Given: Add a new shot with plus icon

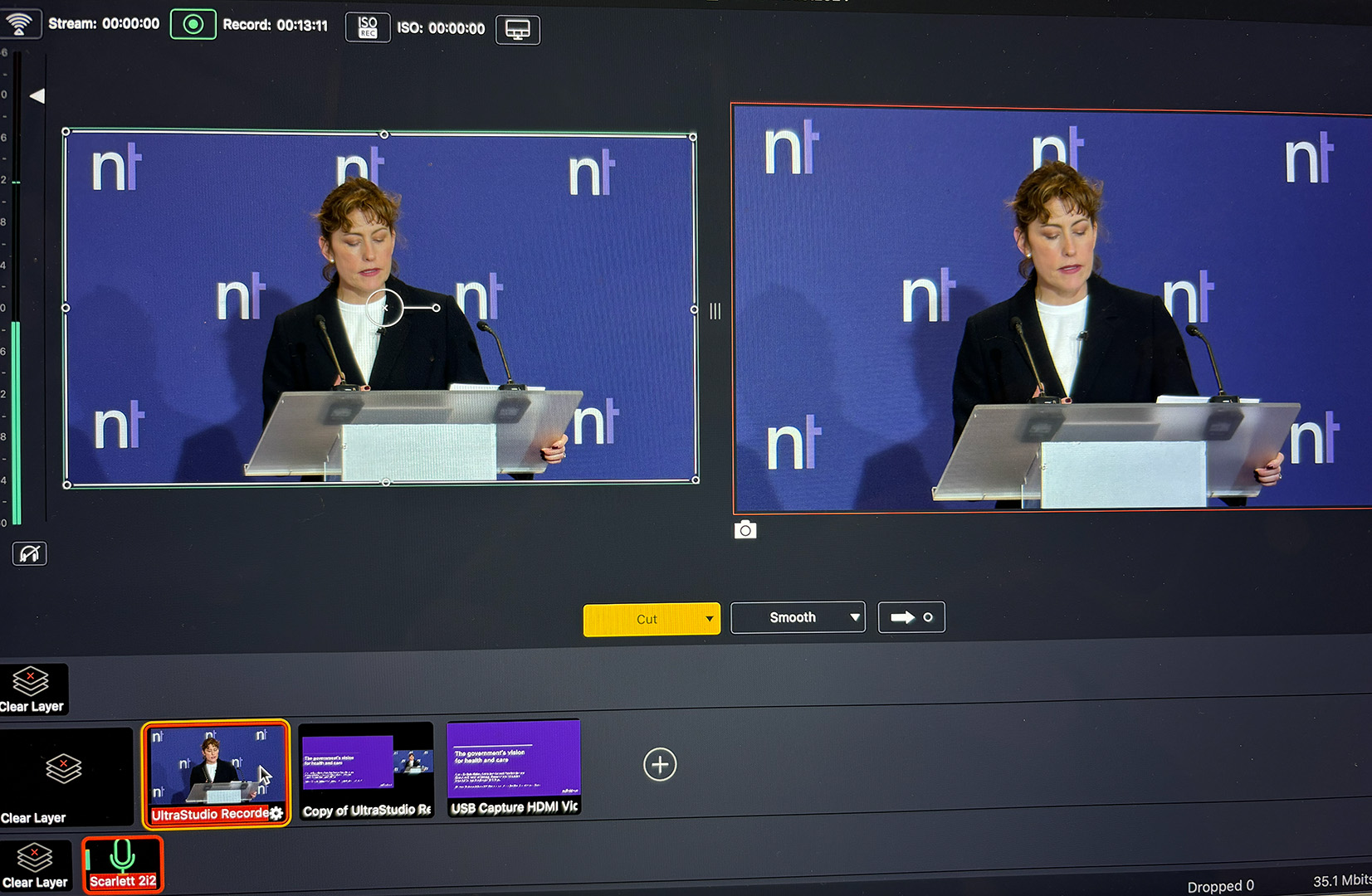Looking at the screenshot, I should [660, 764].
